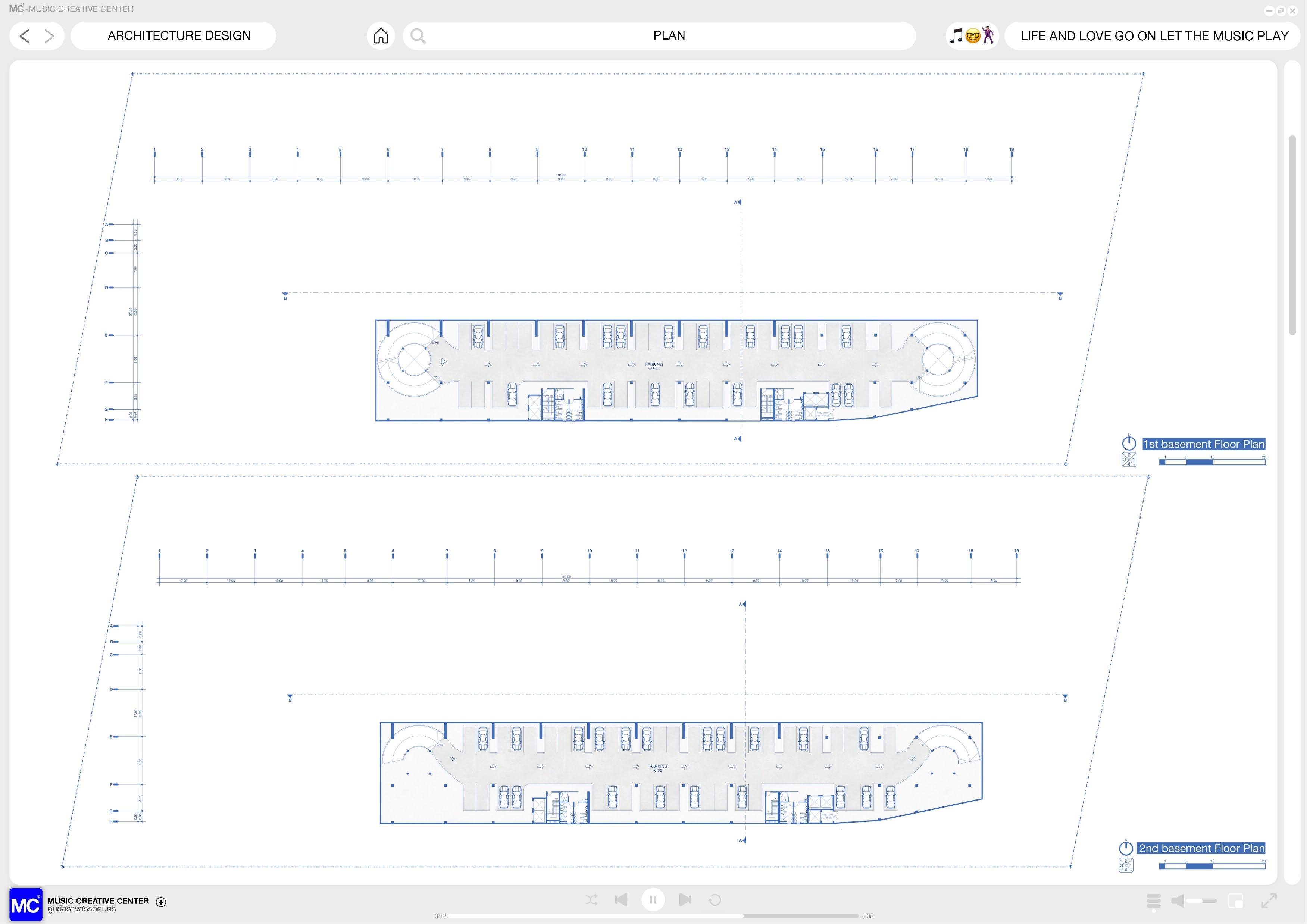Image resolution: width=1307 pixels, height=924 pixels.
Task: Toggle repeat mode
Action: pos(715,899)
